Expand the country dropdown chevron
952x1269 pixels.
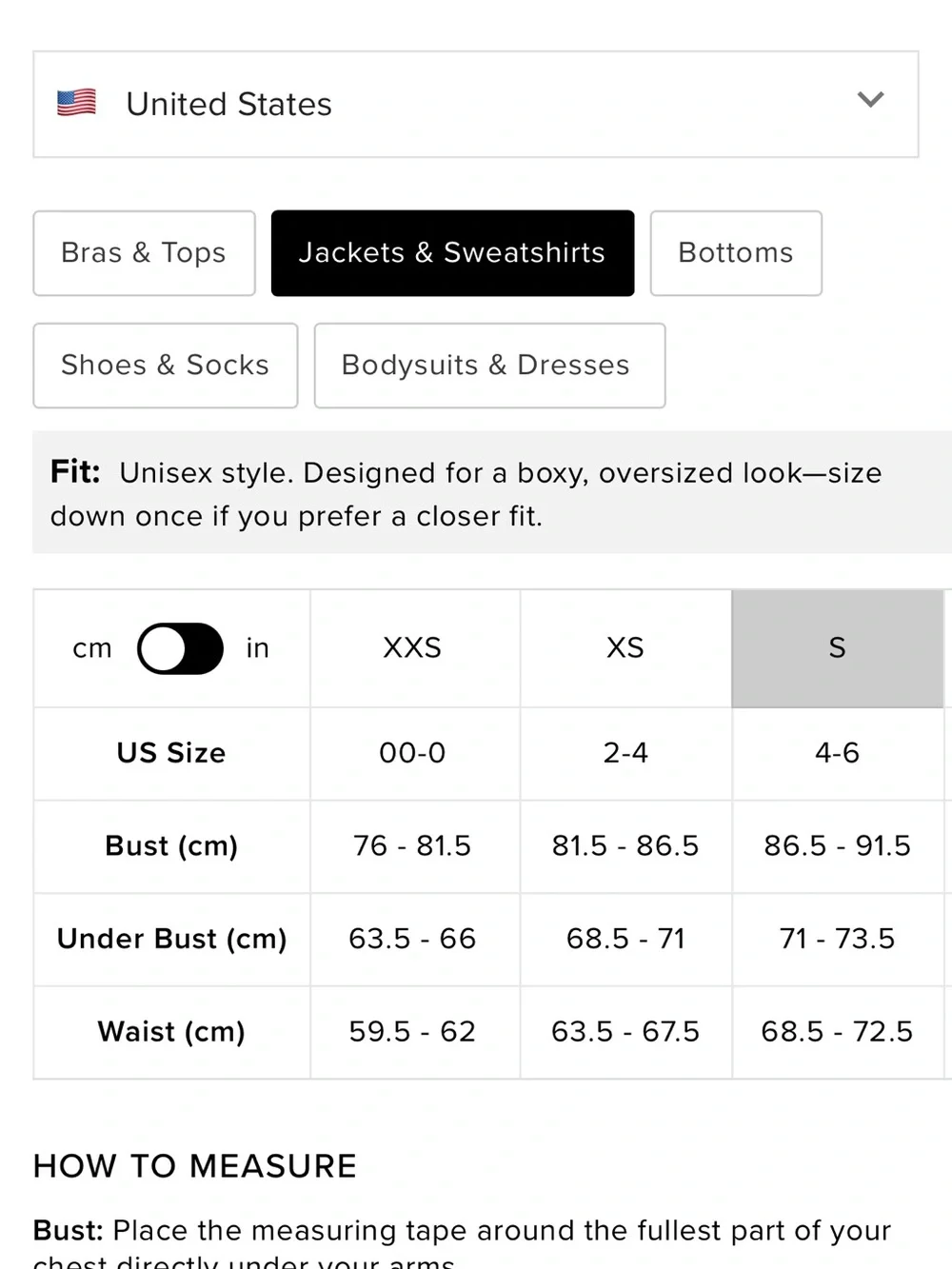click(870, 100)
